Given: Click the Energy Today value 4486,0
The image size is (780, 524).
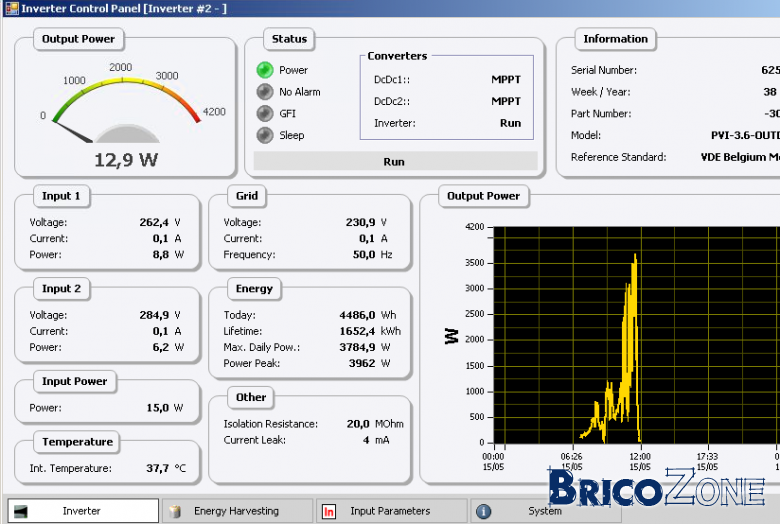Looking at the screenshot, I should point(357,315).
